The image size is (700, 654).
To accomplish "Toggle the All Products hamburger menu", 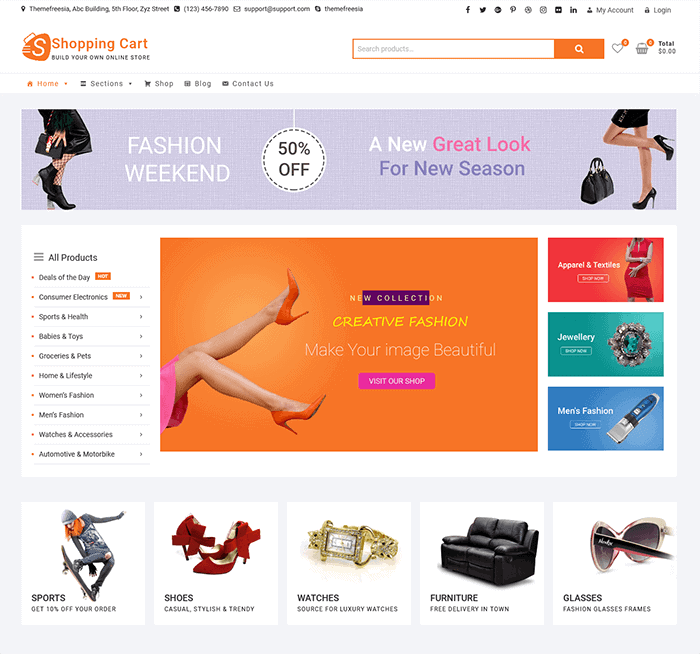I will coord(39,257).
